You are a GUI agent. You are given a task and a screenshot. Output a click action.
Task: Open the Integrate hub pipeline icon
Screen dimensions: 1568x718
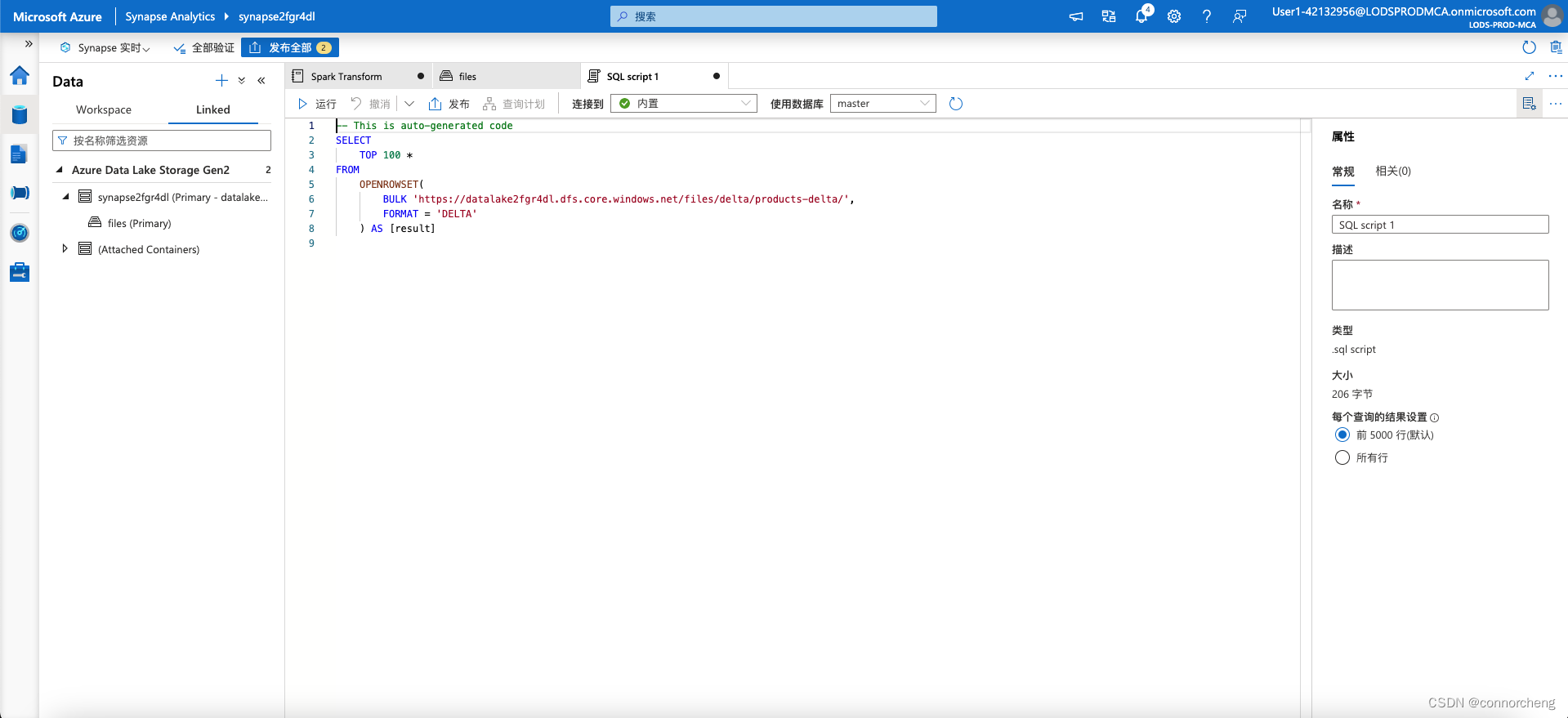pyautogui.click(x=20, y=193)
